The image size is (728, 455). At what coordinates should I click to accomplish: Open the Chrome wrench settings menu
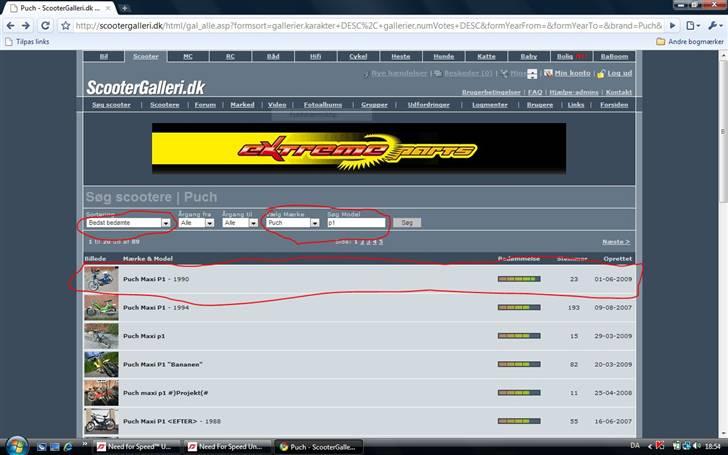point(715,26)
